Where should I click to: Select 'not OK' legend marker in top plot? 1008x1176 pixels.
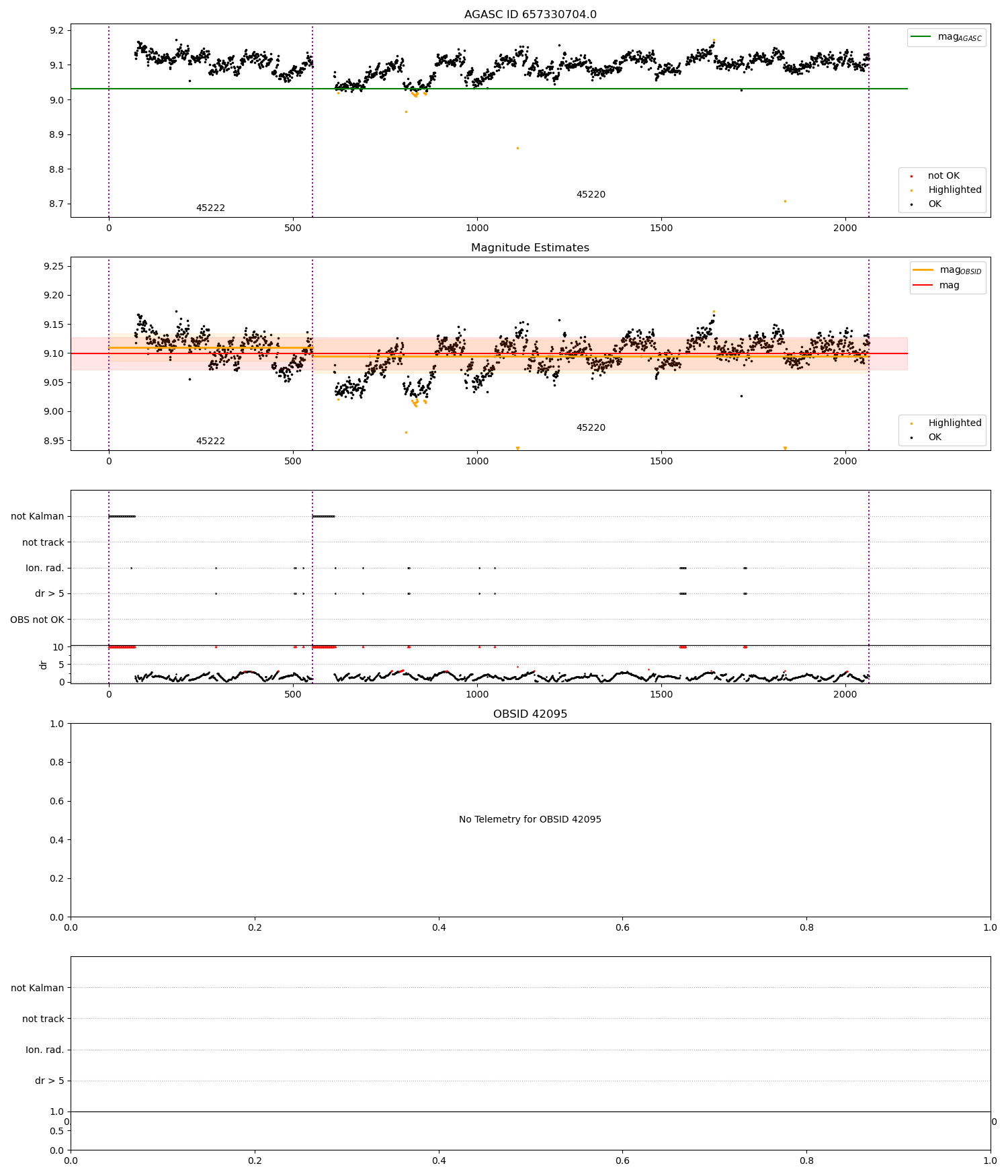click(911, 176)
